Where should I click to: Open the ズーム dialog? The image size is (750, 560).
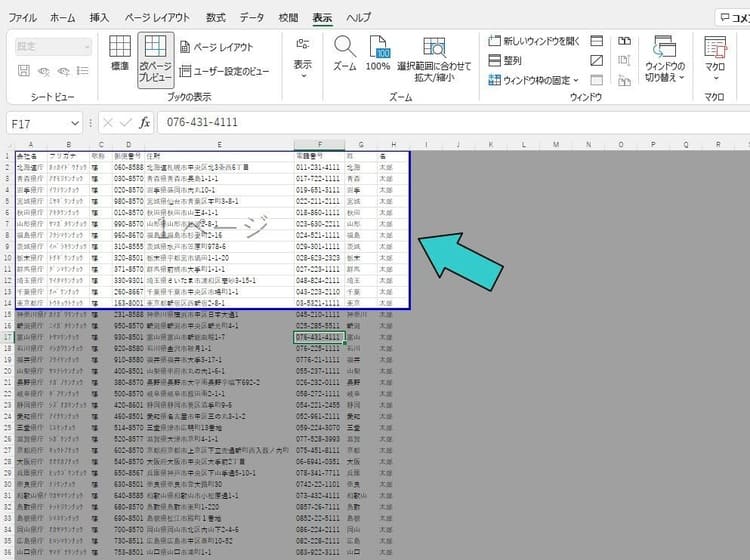coord(344,53)
